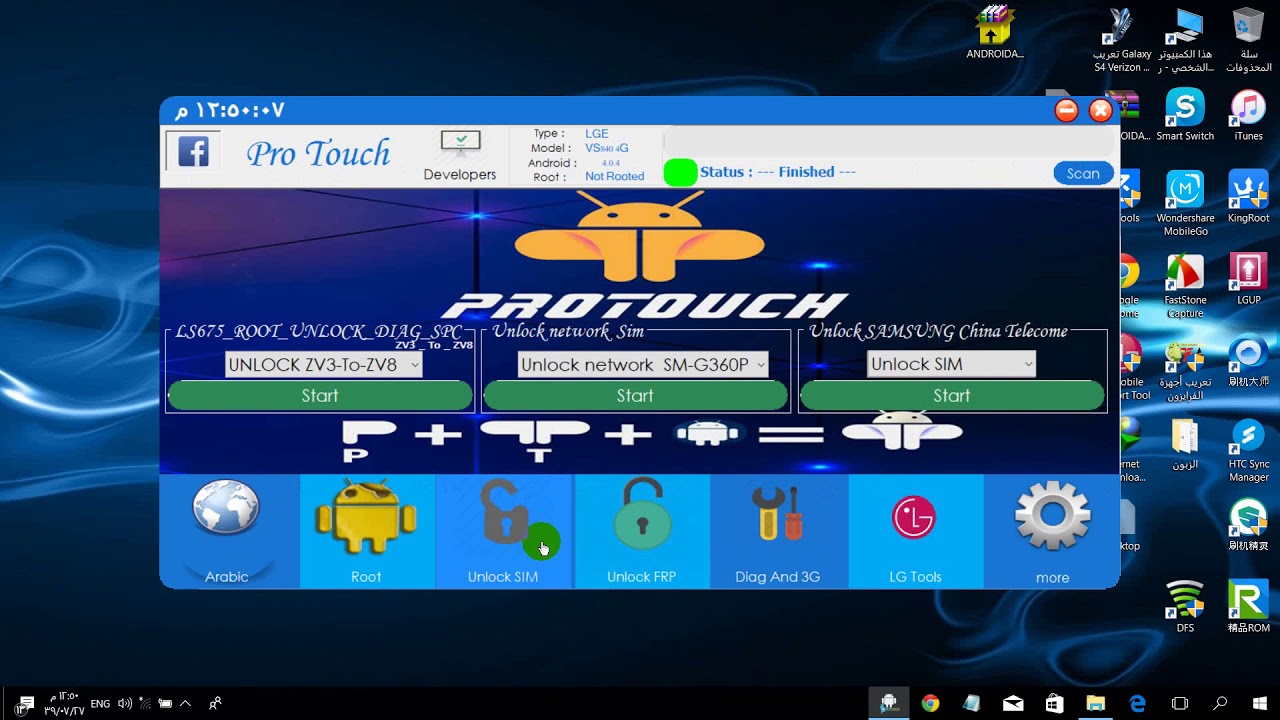The image size is (1280, 720).
Task: Open the LG Tools icon
Action: coord(913,518)
